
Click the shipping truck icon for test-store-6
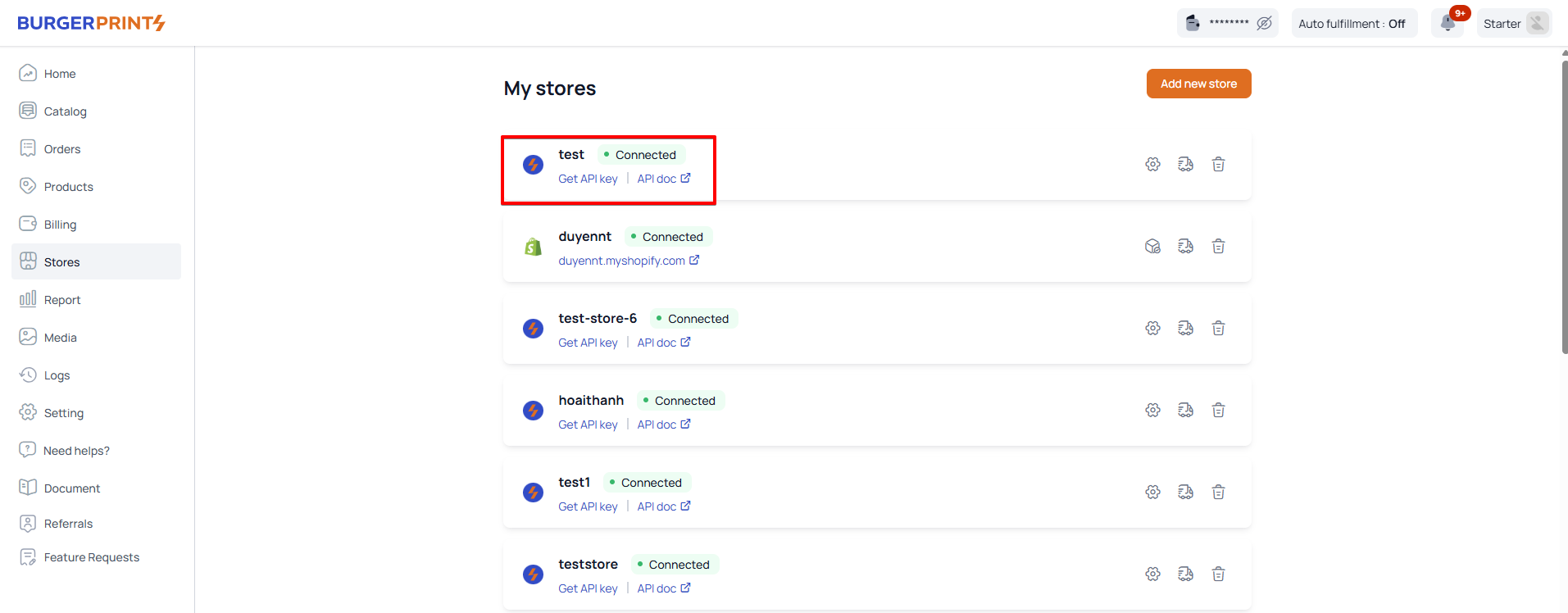1185,329
